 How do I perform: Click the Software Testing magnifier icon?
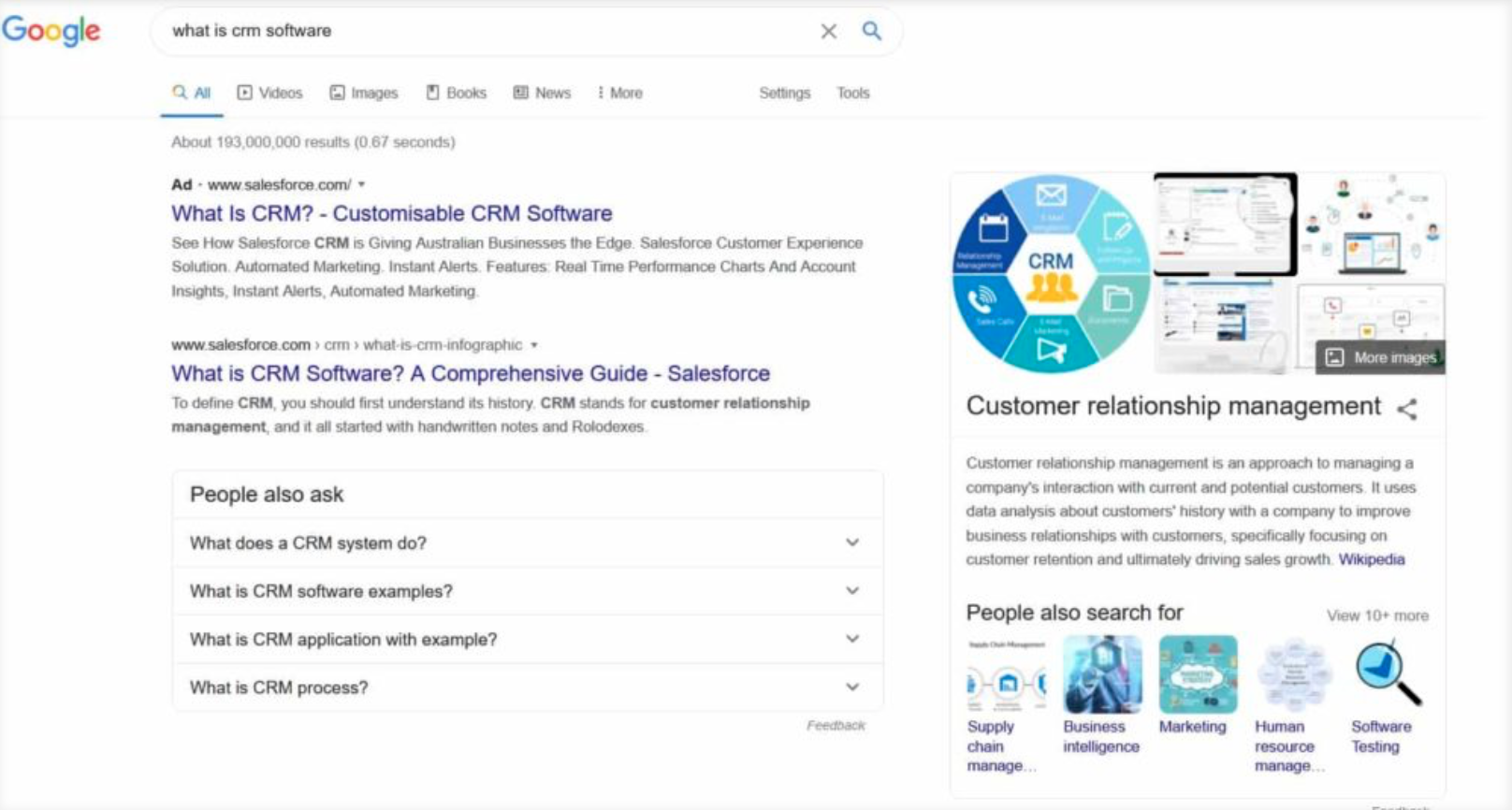(1389, 673)
